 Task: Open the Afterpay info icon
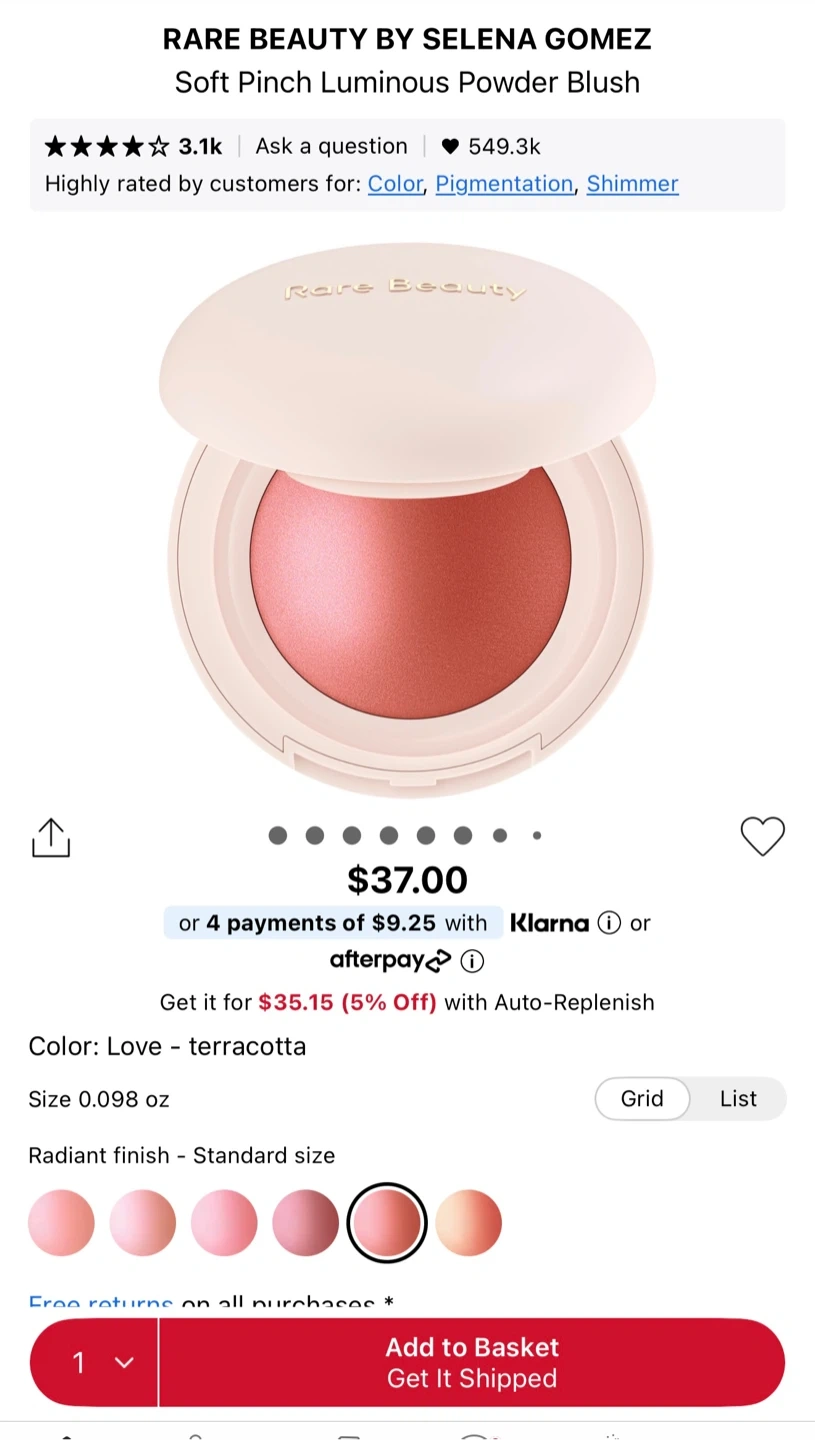click(x=472, y=961)
